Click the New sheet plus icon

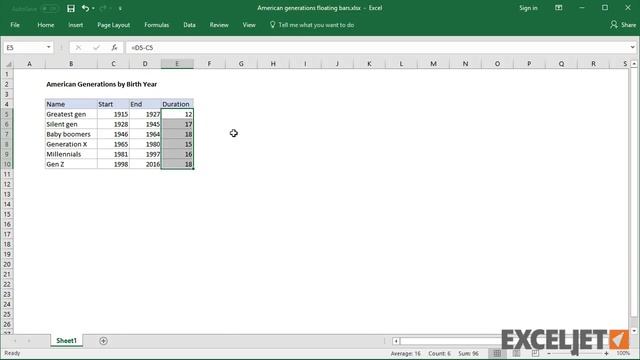click(x=103, y=341)
